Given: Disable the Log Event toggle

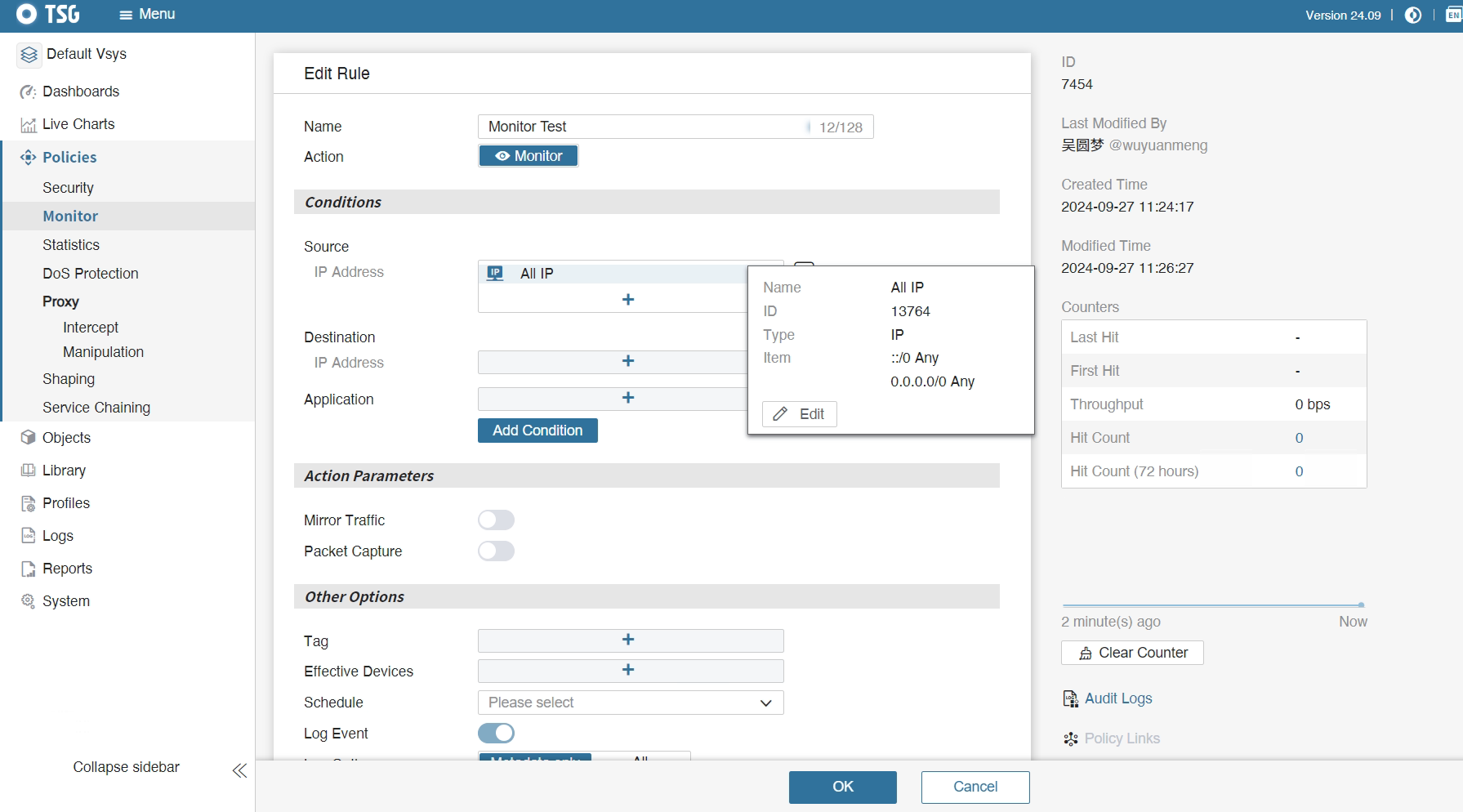Looking at the screenshot, I should (496, 733).
